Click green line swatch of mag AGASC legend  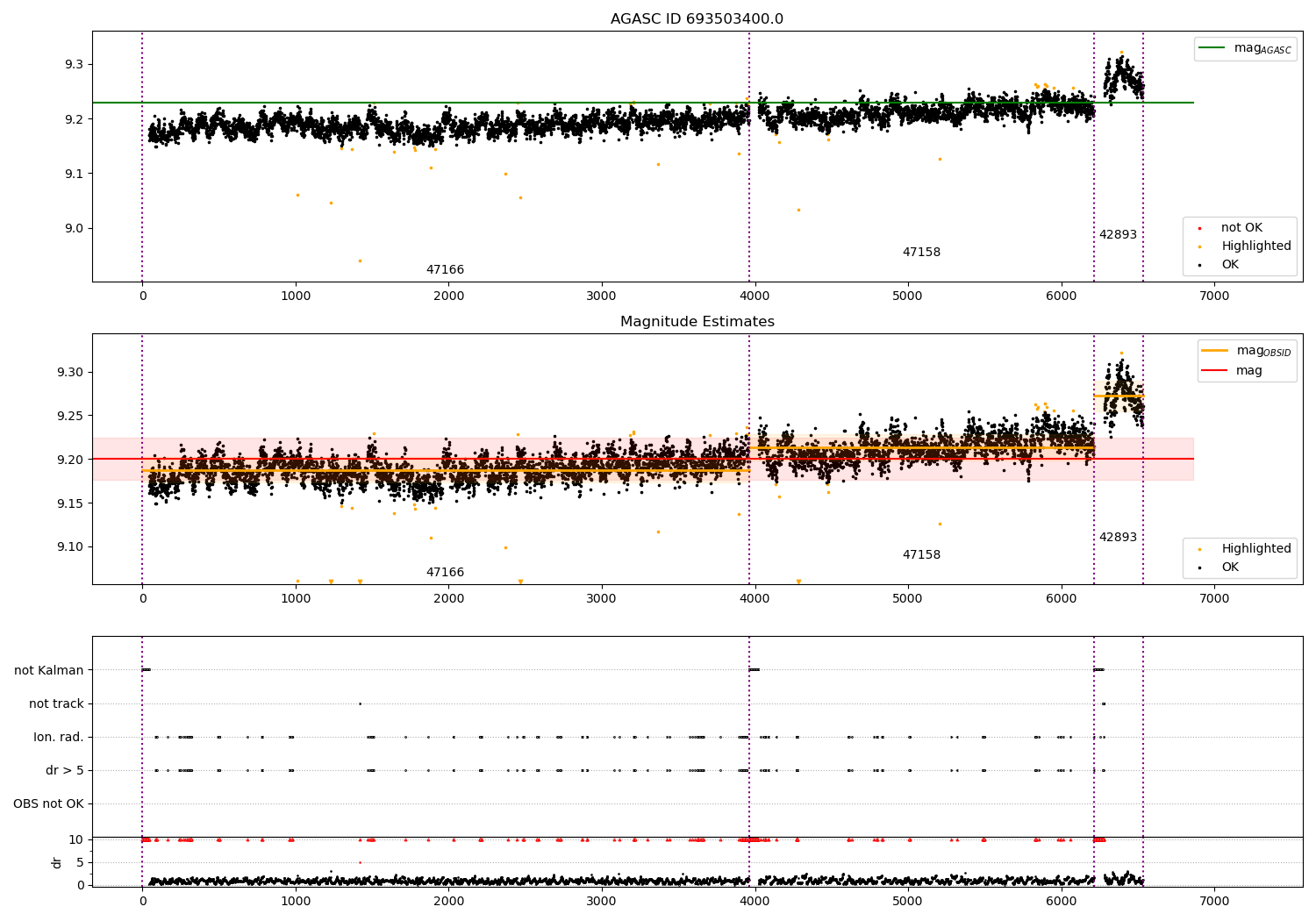click(x=1212, y=48)
